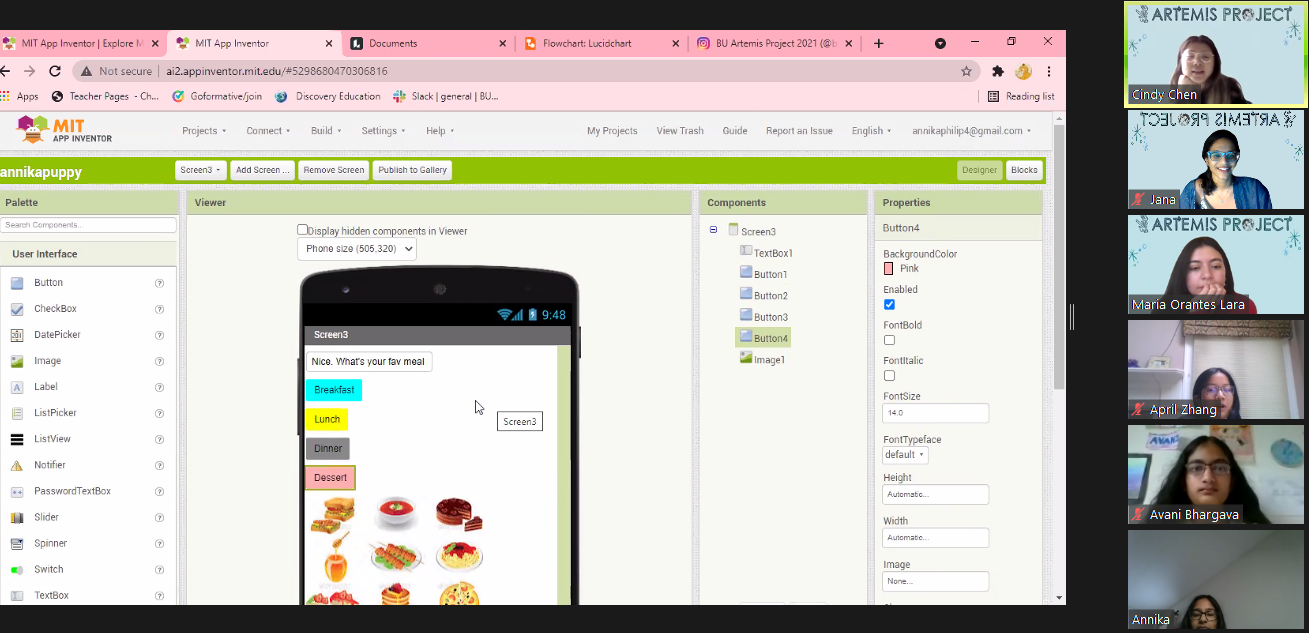1309x633 pixels.
Task: Open the FontTypeface default dropdown
Action: pyautogui.click(x=905, y=455)
